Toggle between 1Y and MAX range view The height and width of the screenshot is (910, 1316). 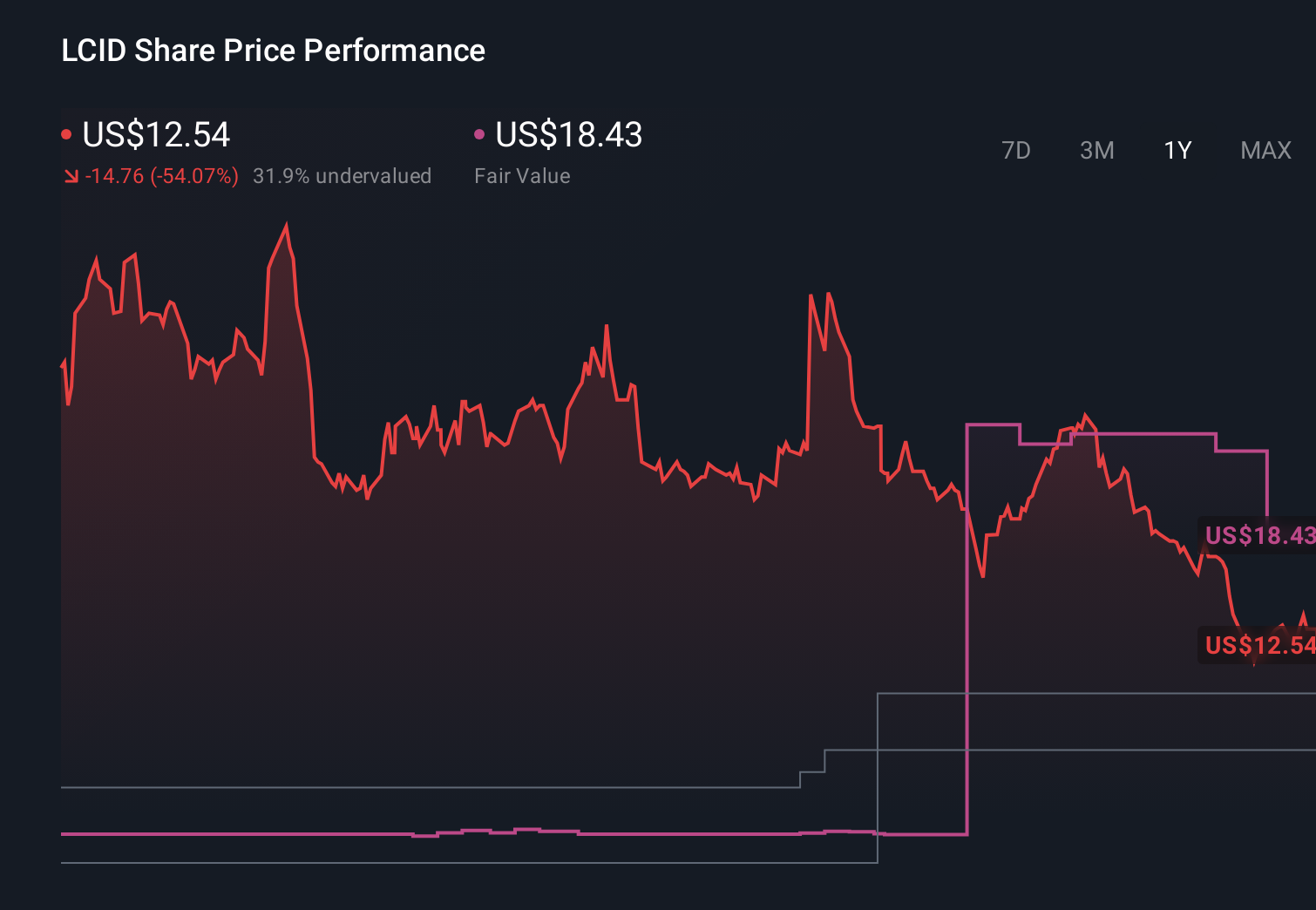coord(1265,150)
